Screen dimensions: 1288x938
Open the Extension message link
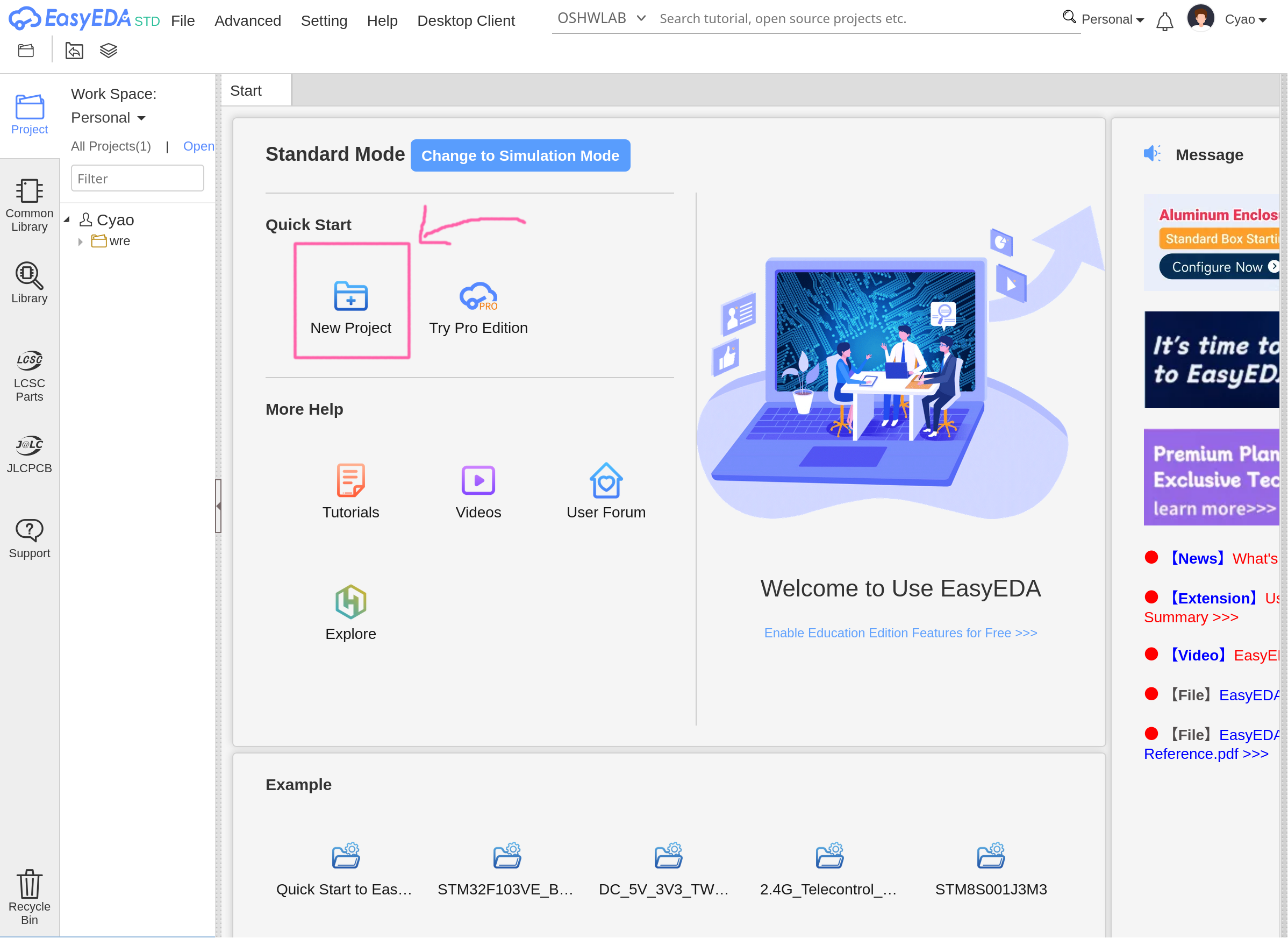pos(1211,607)
